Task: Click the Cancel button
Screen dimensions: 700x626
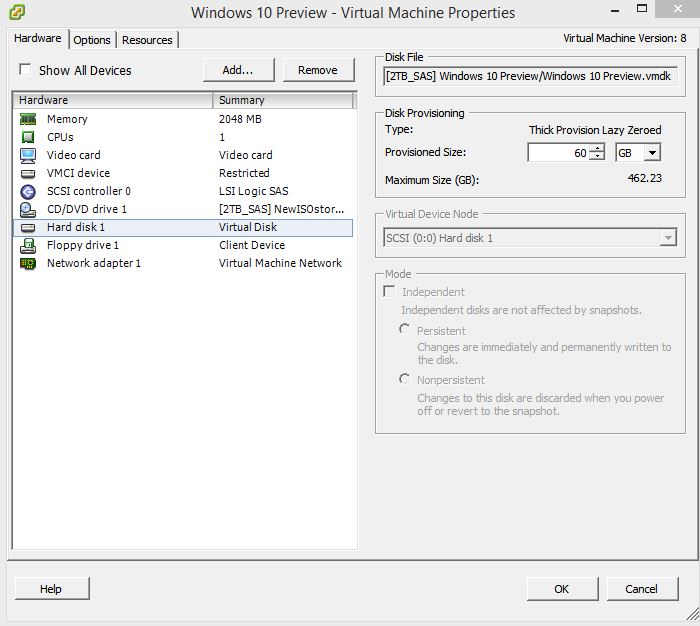Action: (642, 589)
